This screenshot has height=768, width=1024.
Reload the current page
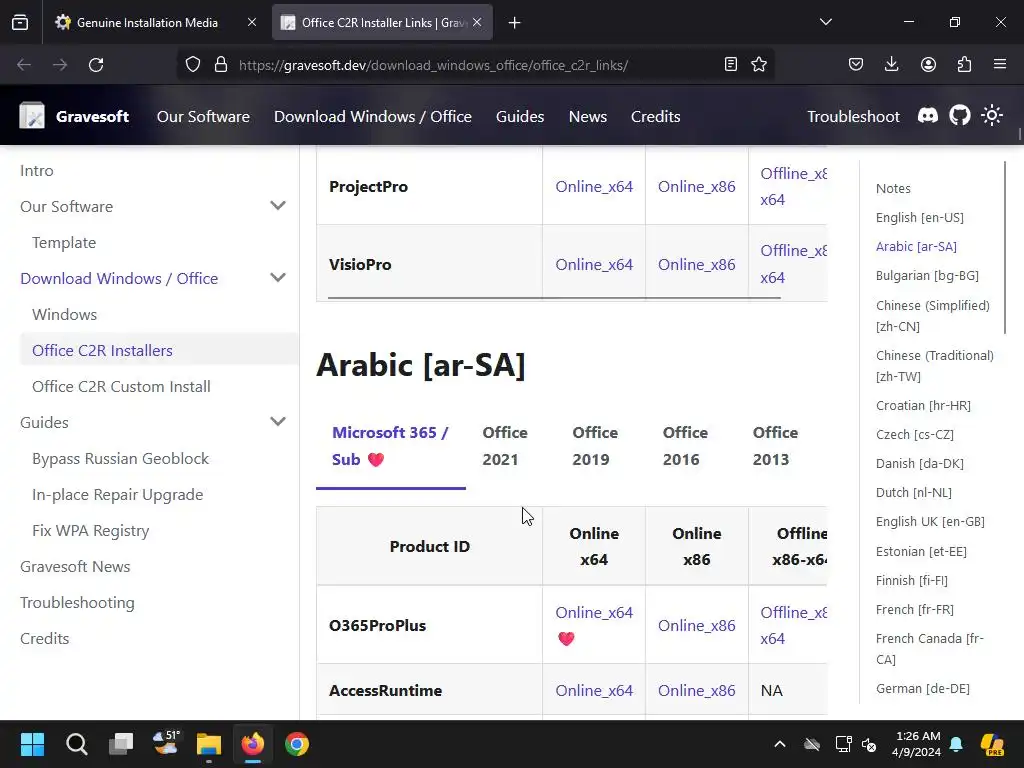click(x=96, y=65)
